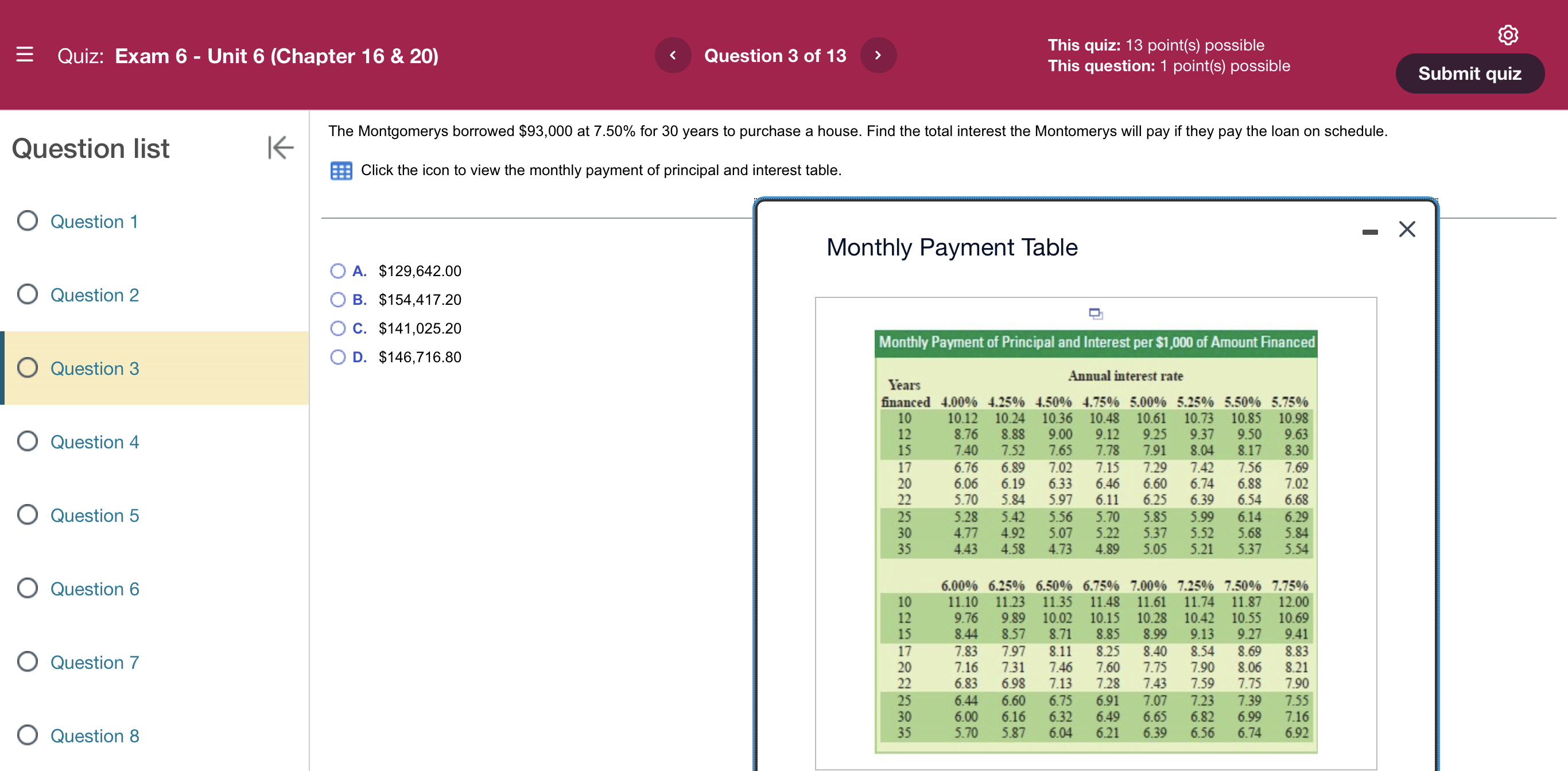Click the Question 6 status circle
1568x771 pixels.
(x=28, y=588)
